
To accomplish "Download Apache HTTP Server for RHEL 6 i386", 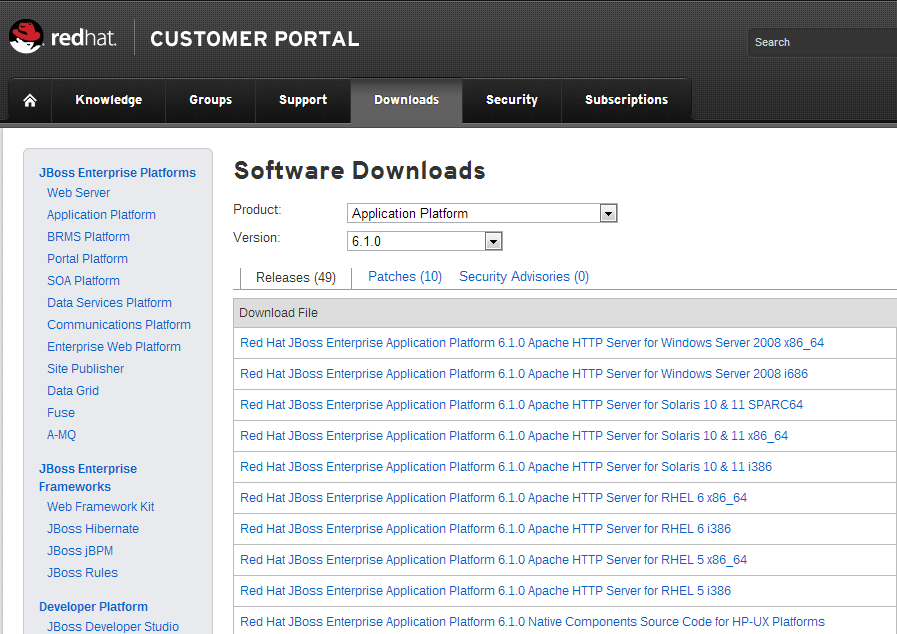I will [x=485, y=529].
